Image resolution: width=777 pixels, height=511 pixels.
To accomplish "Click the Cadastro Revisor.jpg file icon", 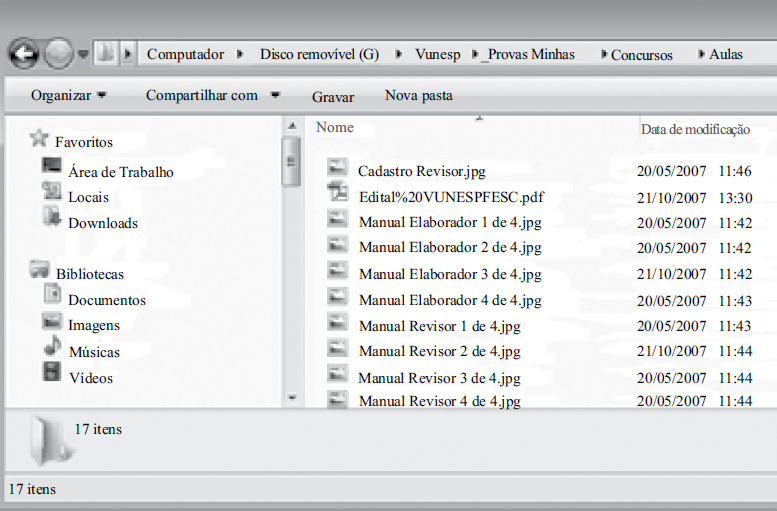I will pos(338,169).
